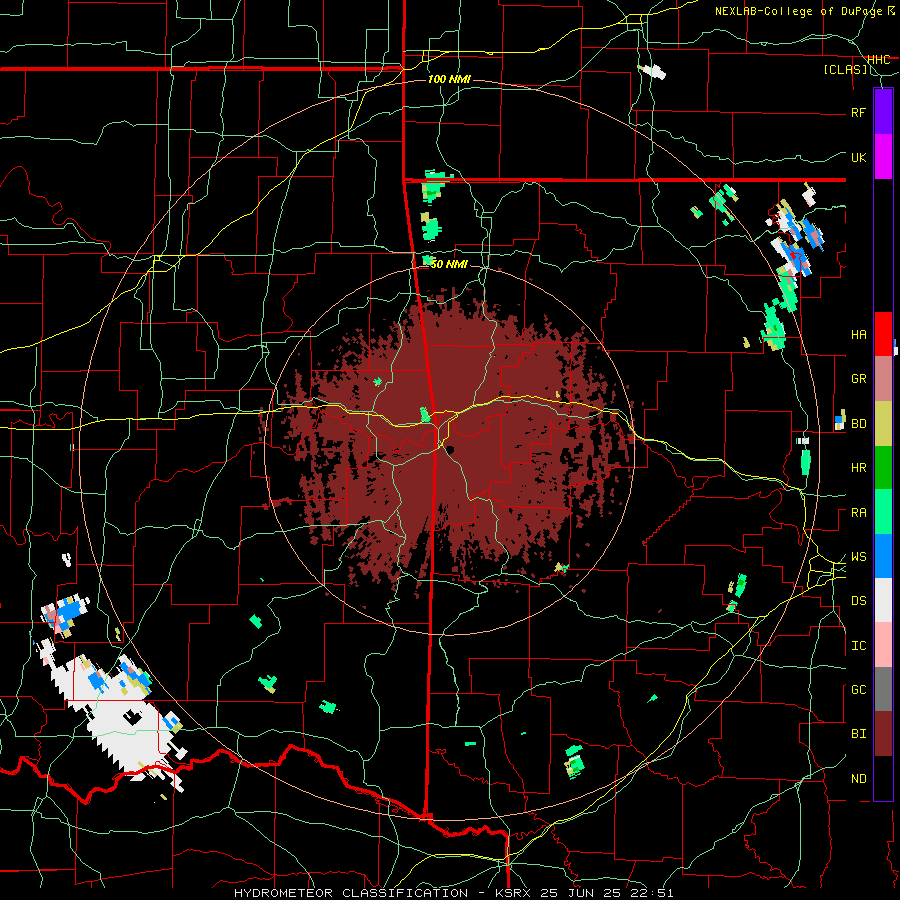Select the DS dry snow white swatch
900x900 pixels.
883,600
